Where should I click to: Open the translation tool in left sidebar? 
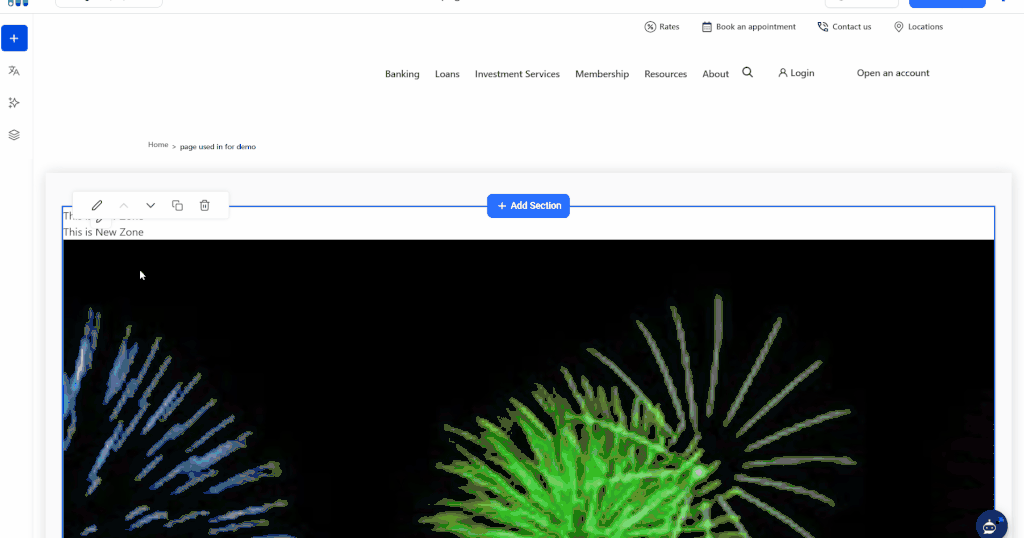click(14, 71)
